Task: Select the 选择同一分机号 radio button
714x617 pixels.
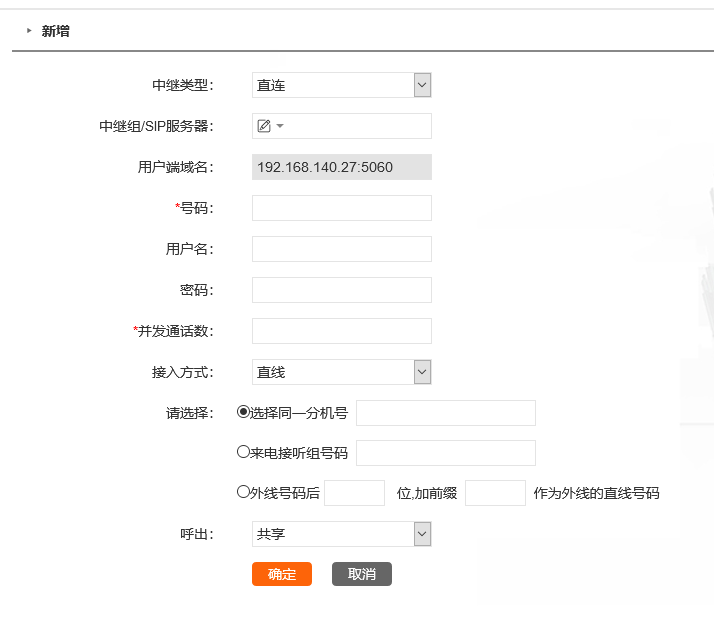Action: 243,412
